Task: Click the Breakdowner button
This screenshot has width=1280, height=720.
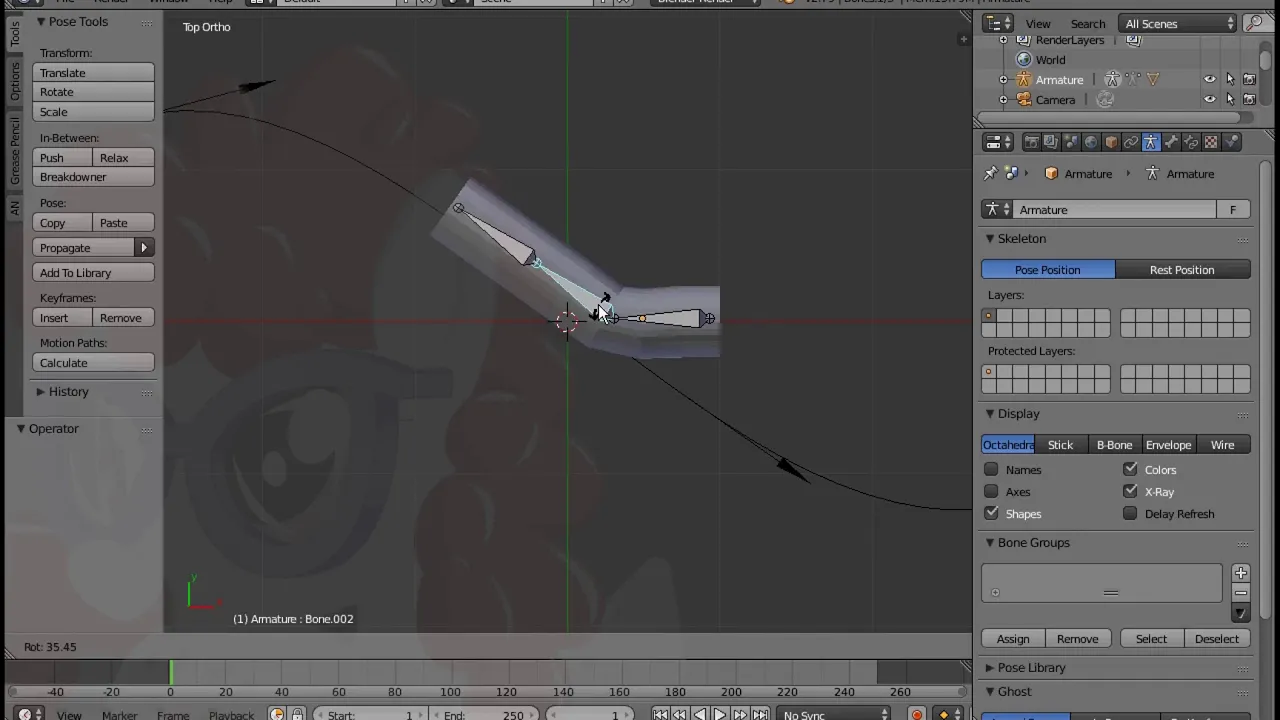Action: pyautogui.click(x=94, y=177)
